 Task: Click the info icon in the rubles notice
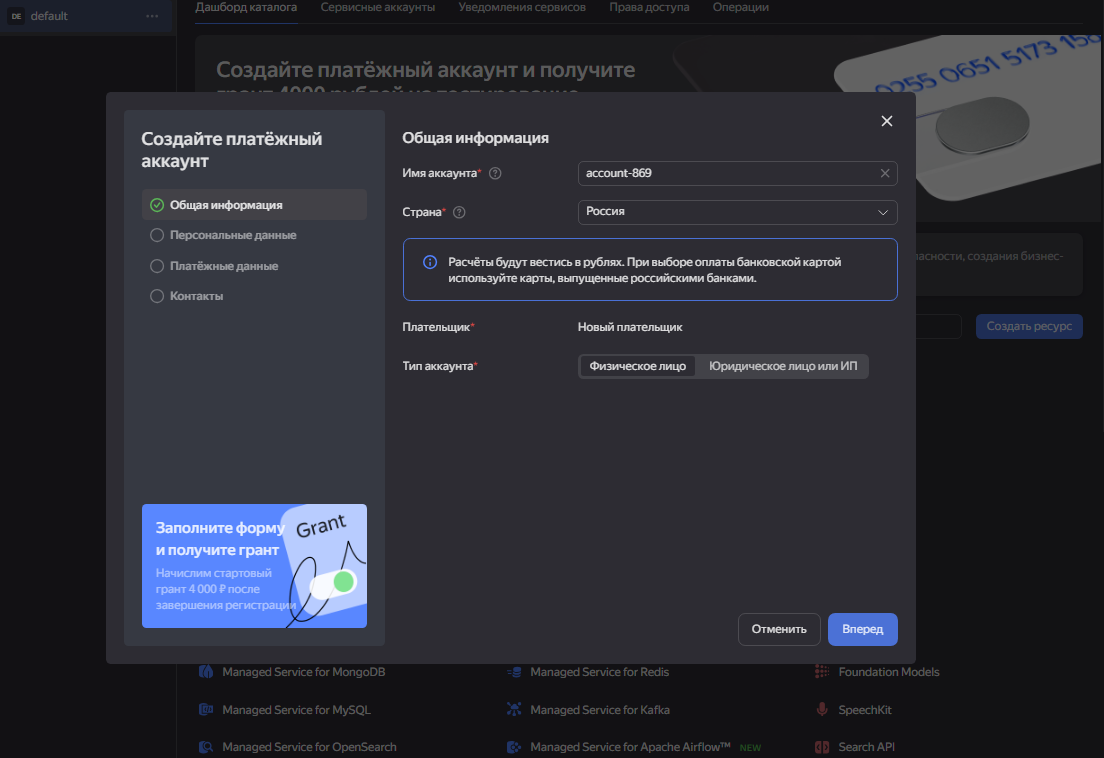(x=430, y=262)
